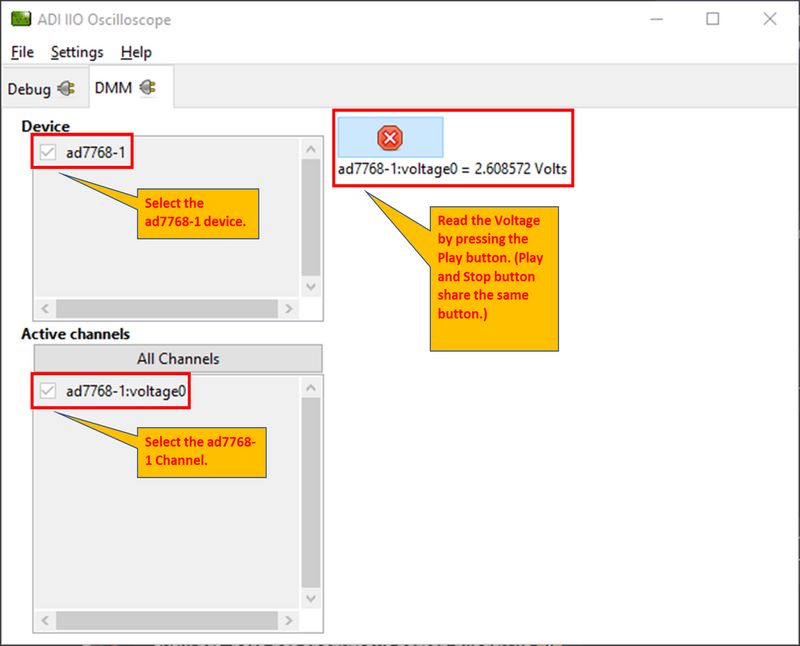
Task: Open the File menu
Action: tap(22, 52)
